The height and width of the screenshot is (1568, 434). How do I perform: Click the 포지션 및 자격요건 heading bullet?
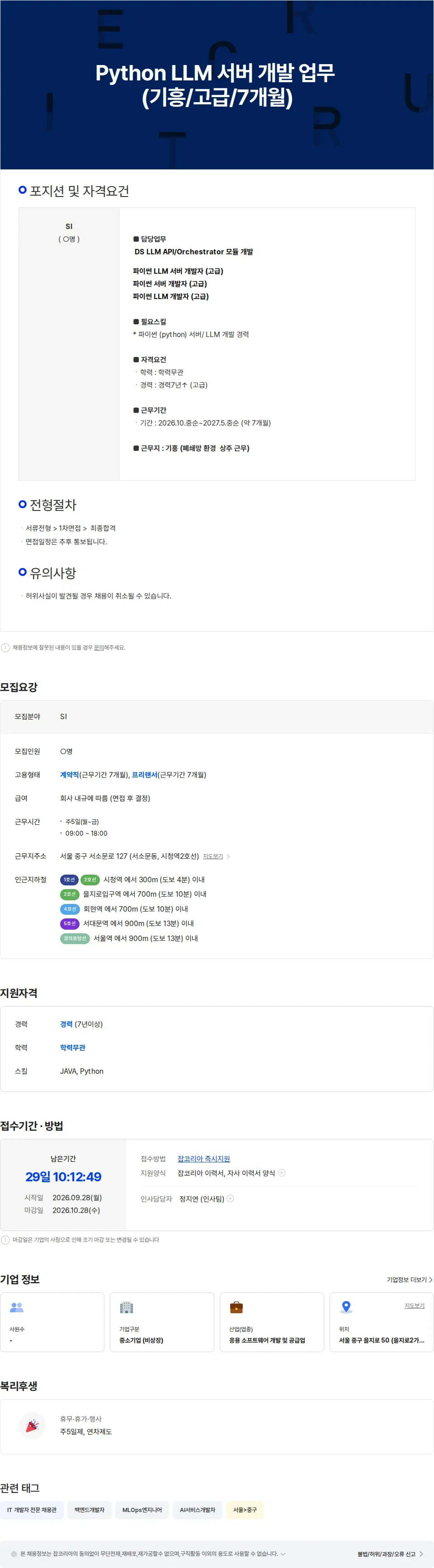click(23, 190)
